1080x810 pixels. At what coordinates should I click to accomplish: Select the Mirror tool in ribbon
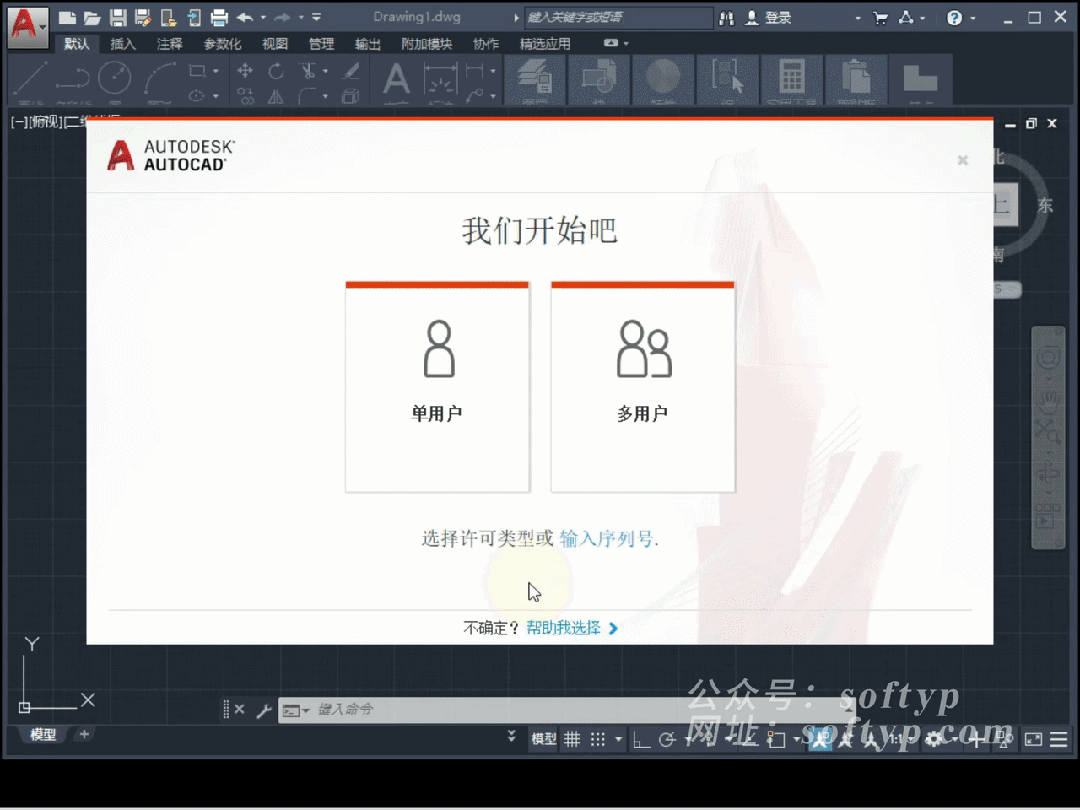click(x=276, y=96)
